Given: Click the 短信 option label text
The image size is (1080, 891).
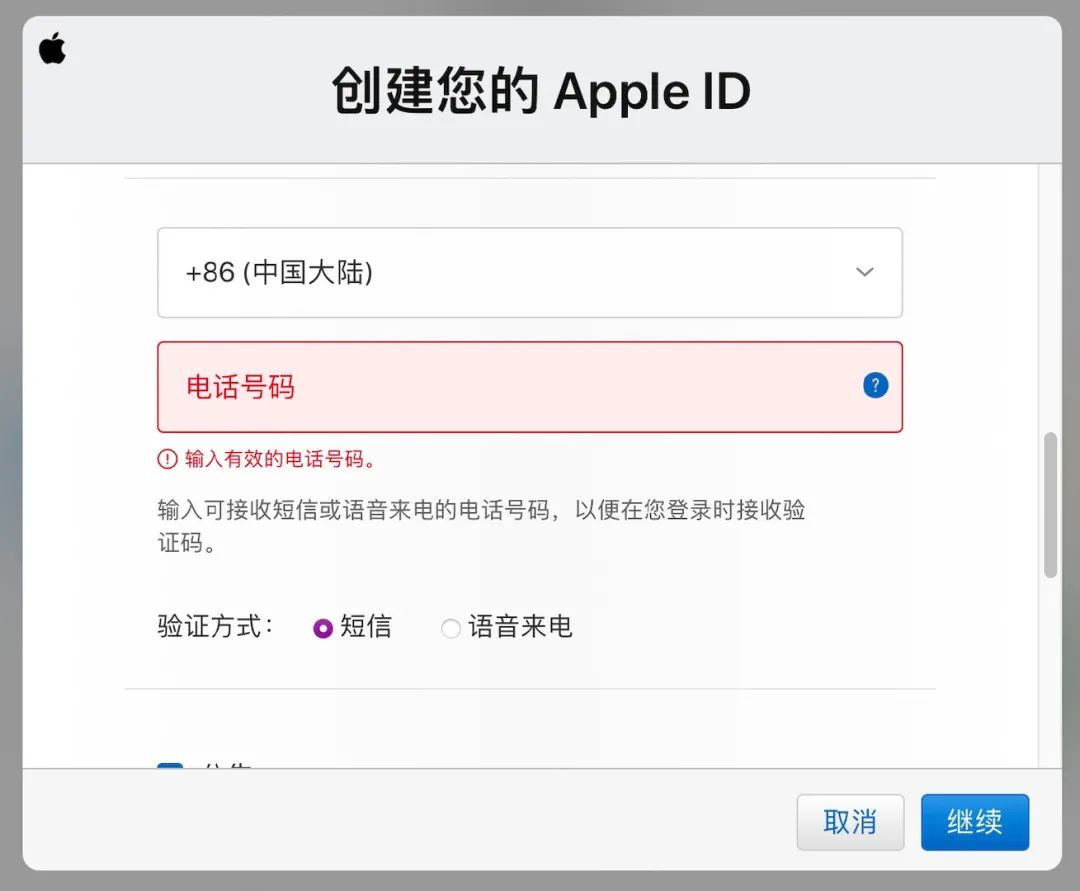Looking at the screenshot, I should 366,627.
